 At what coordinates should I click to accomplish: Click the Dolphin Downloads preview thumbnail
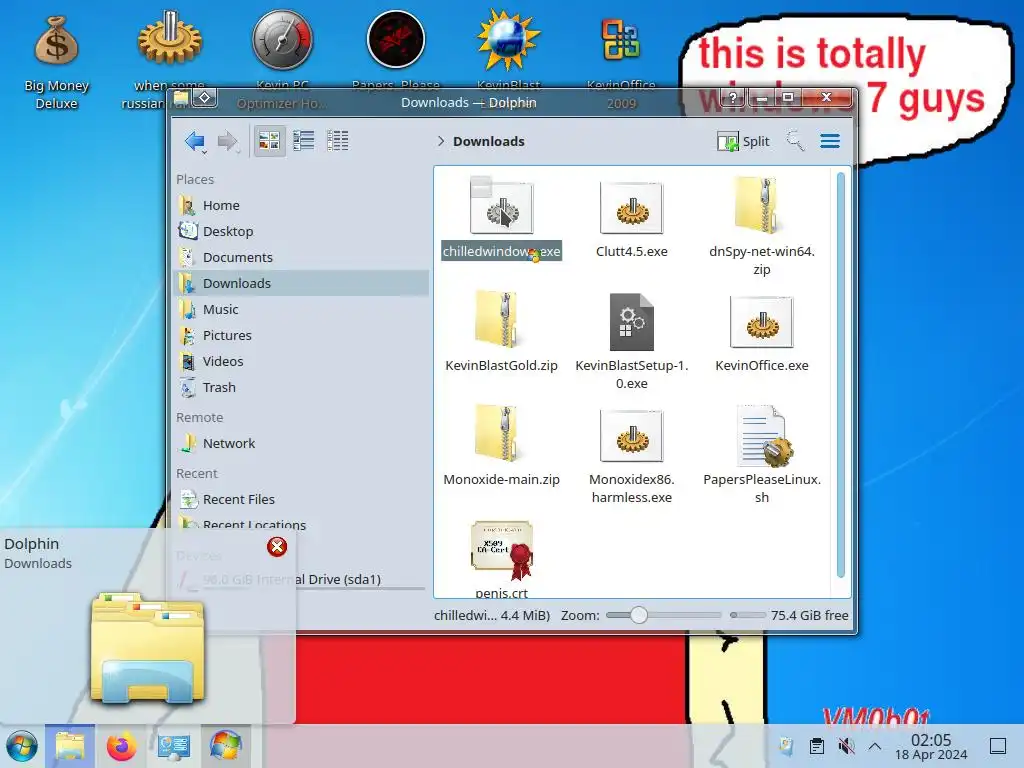[x=148, y=647]
